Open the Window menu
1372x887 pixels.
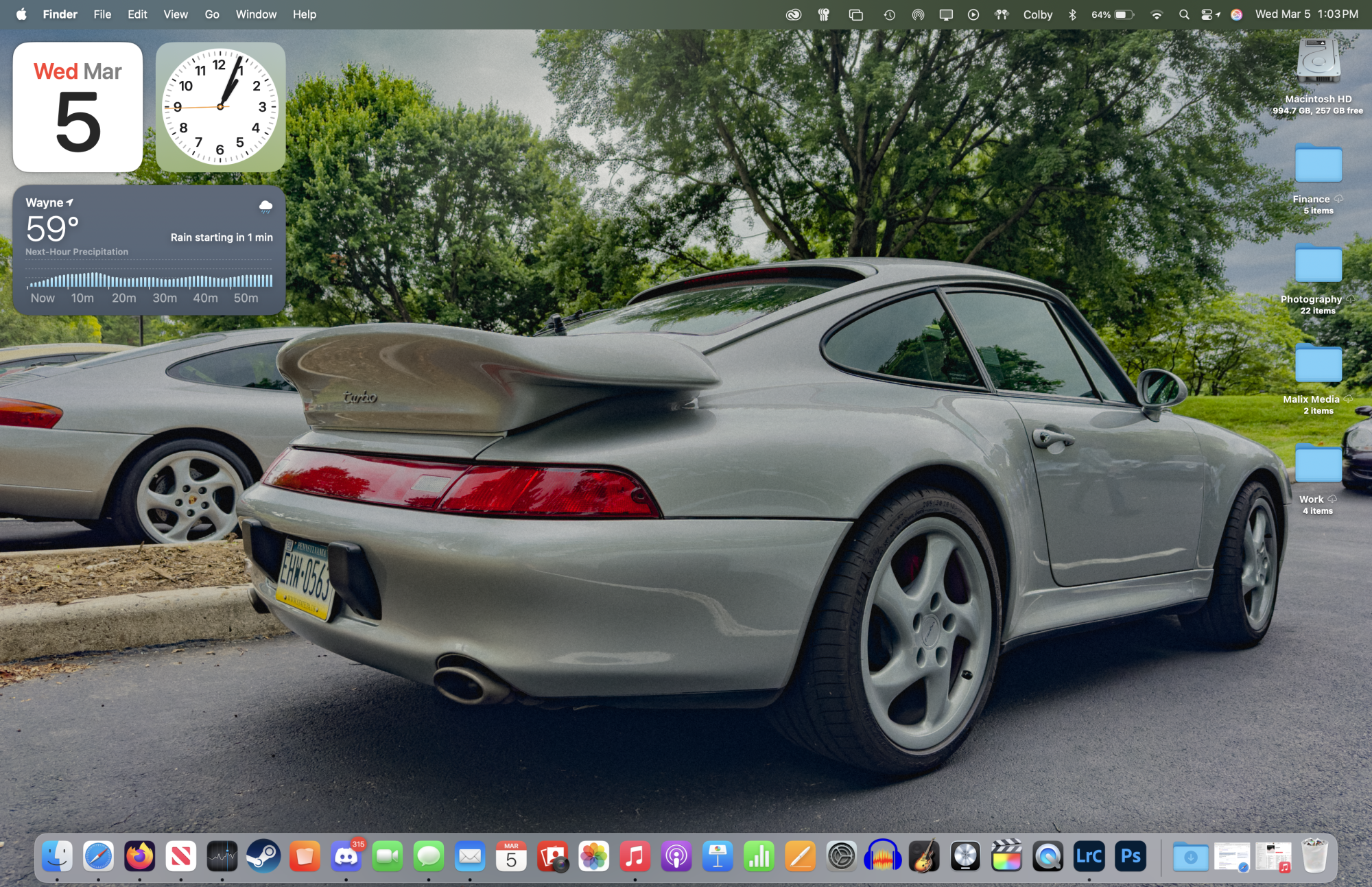click(x=256, y=14)
